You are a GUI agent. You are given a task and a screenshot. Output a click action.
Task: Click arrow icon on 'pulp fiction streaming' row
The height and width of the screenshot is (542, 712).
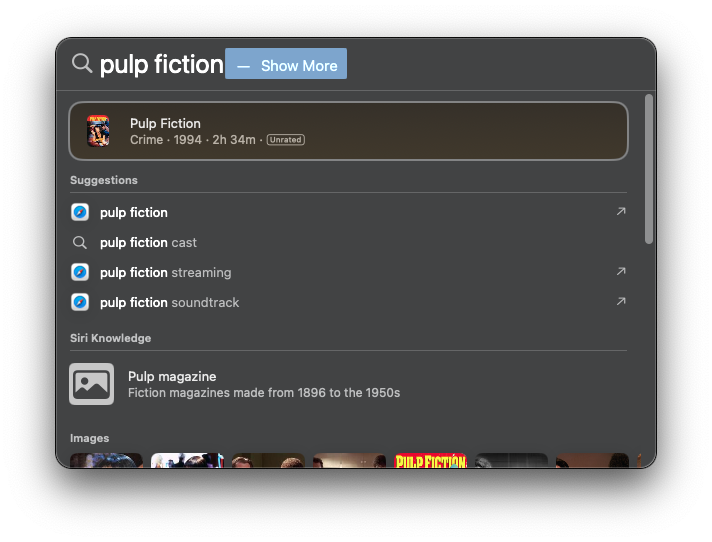tap(621, 271)
